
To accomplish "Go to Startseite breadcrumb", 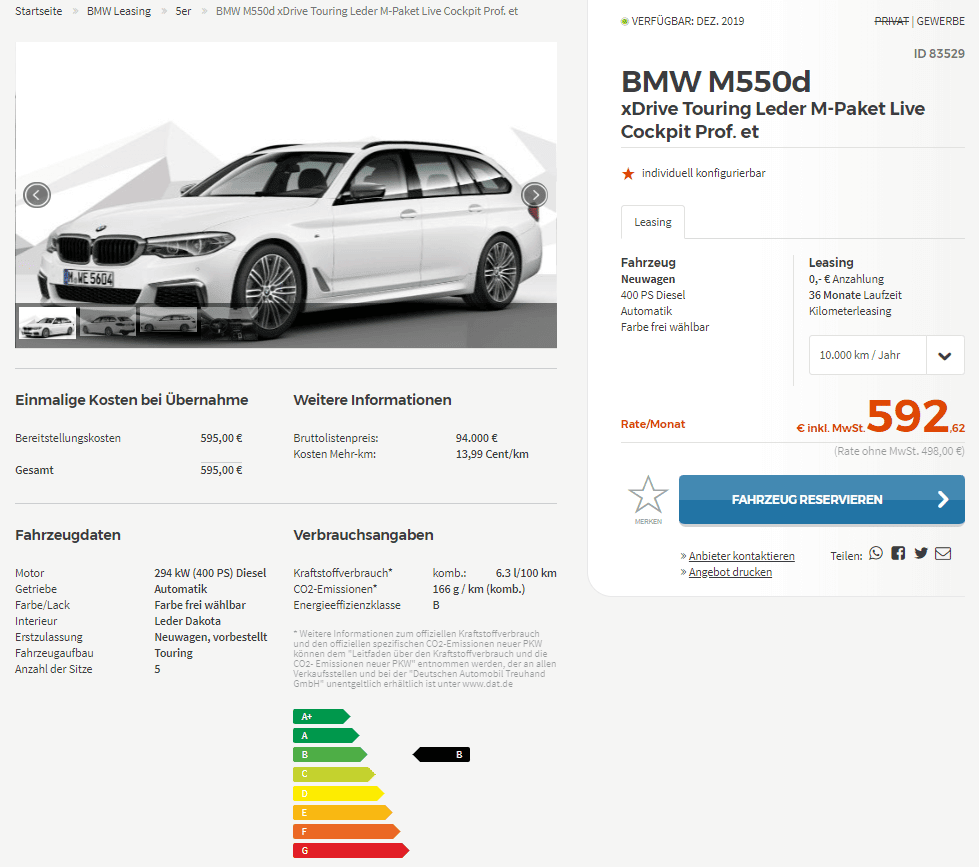I will (x=39, y=11).
